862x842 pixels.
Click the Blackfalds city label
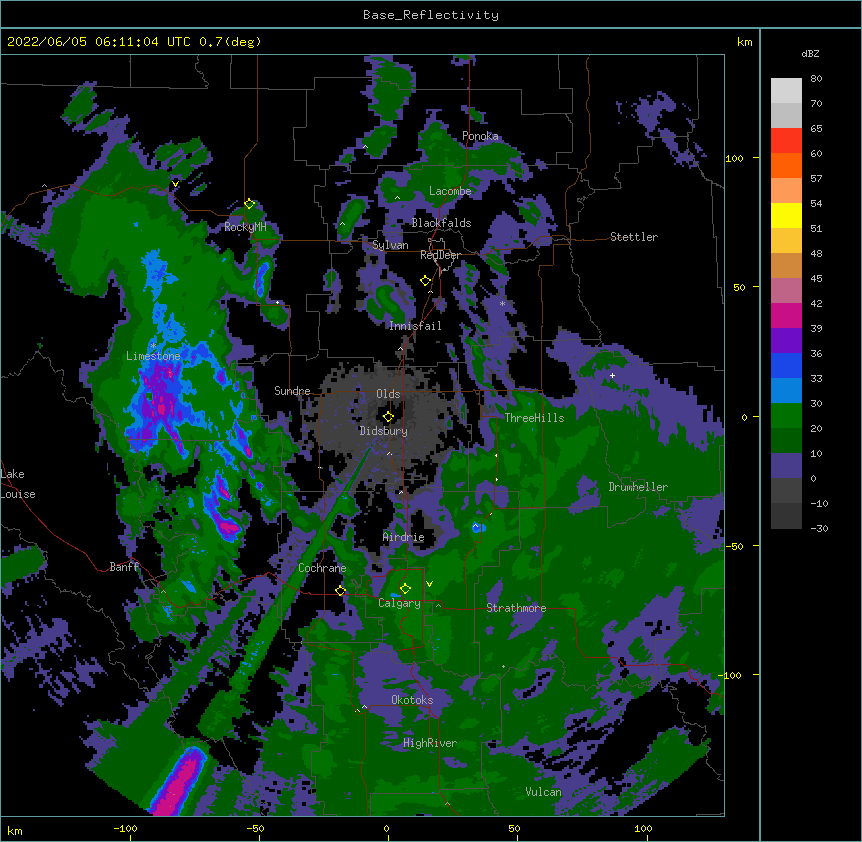tap(441, 223)
